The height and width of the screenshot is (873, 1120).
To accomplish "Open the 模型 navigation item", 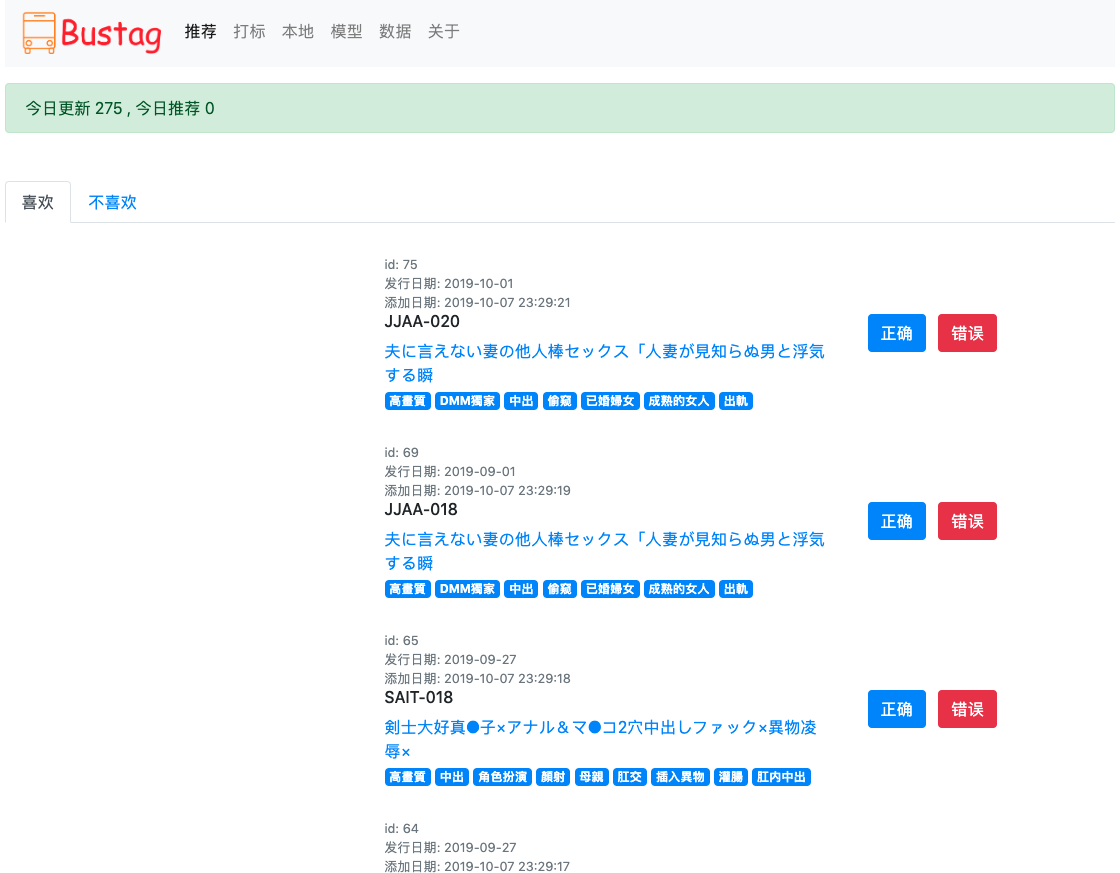I will click(x=346, y=31).
